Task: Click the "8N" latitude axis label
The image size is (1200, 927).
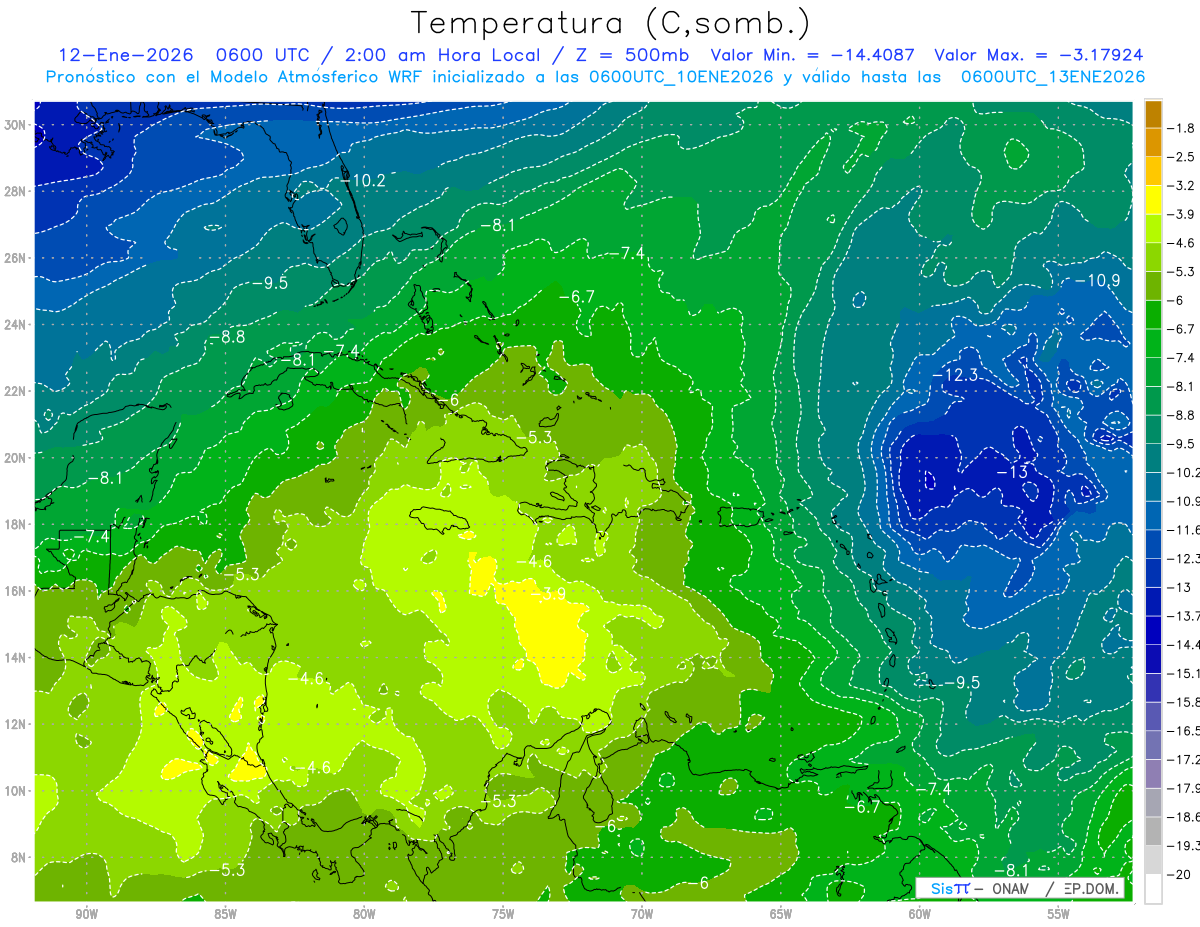Action: tap(19, 857)
